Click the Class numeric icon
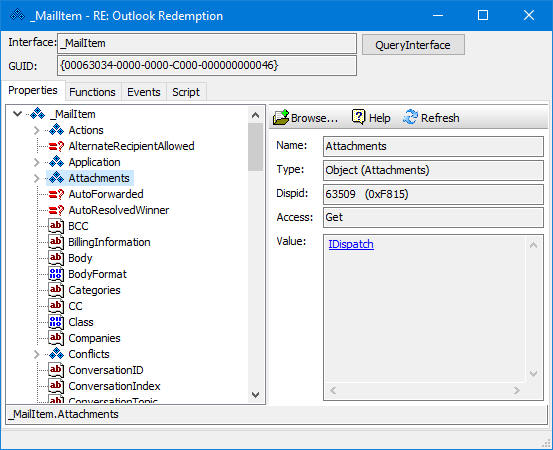This screenshot has width=553, height=450. (56, 322)
